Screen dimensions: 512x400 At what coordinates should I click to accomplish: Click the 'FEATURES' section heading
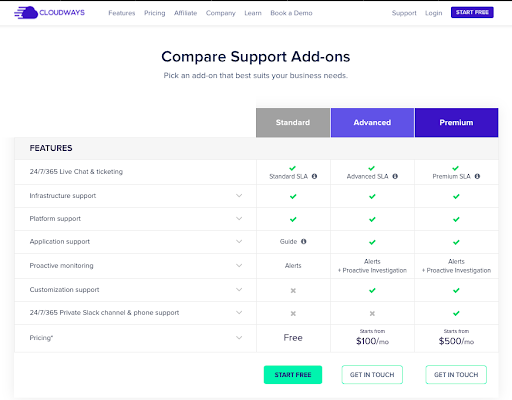click(51, 148)
